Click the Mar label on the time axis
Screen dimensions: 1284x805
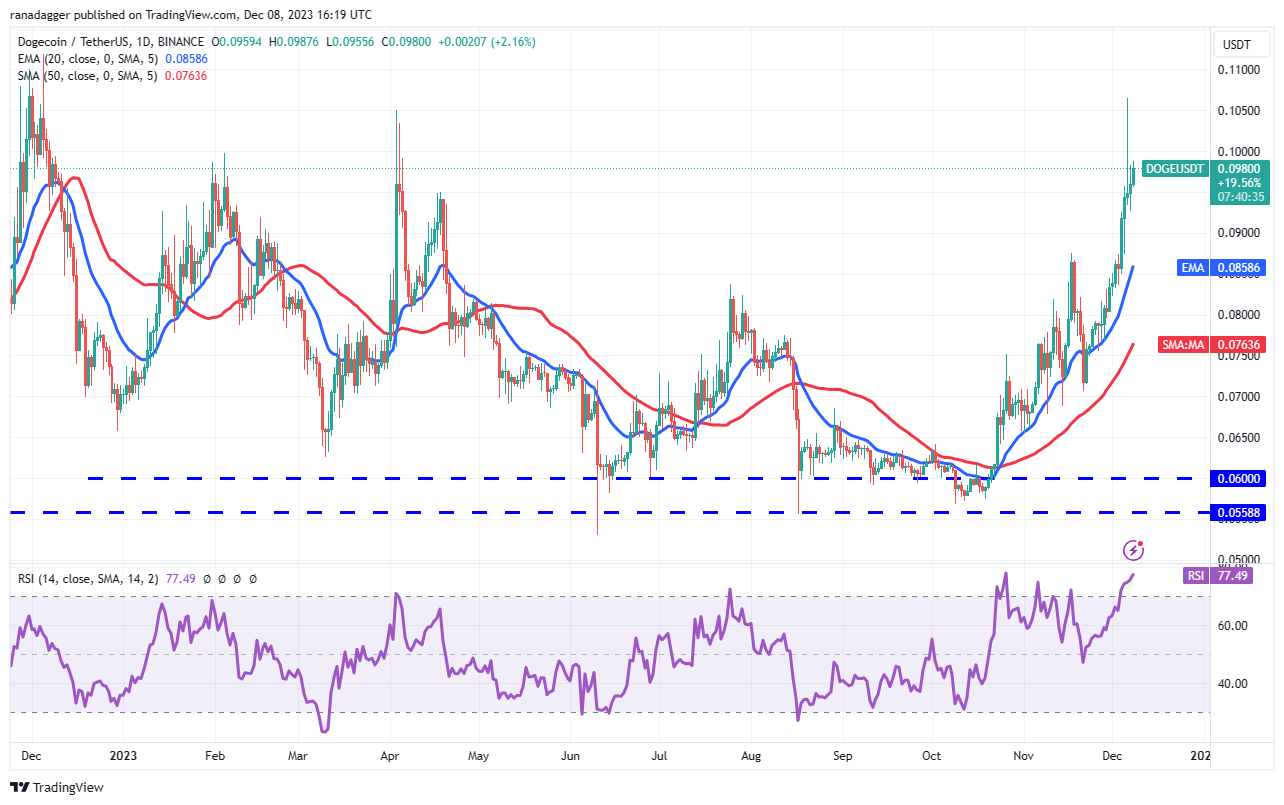[x=297, y=756]
